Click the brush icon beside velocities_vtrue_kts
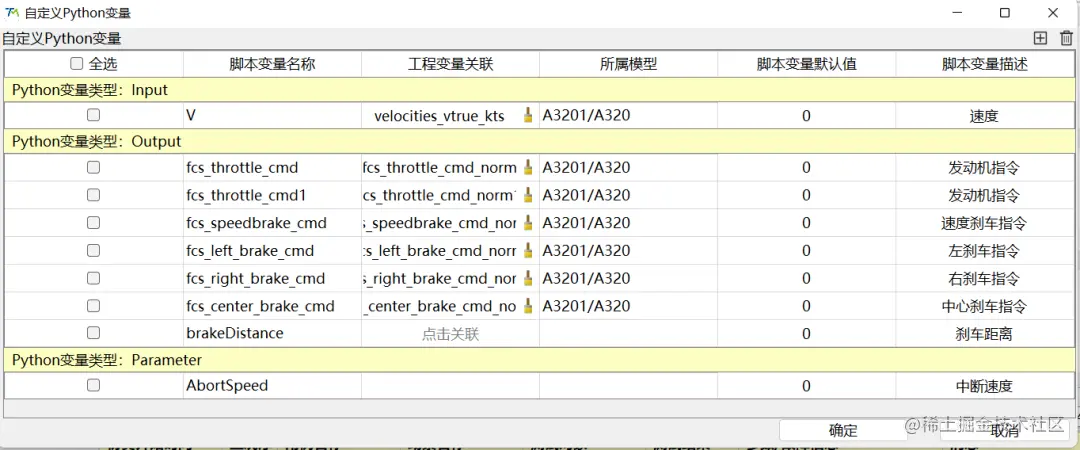The image size is (1080, 450). click(x=528, y=116)
